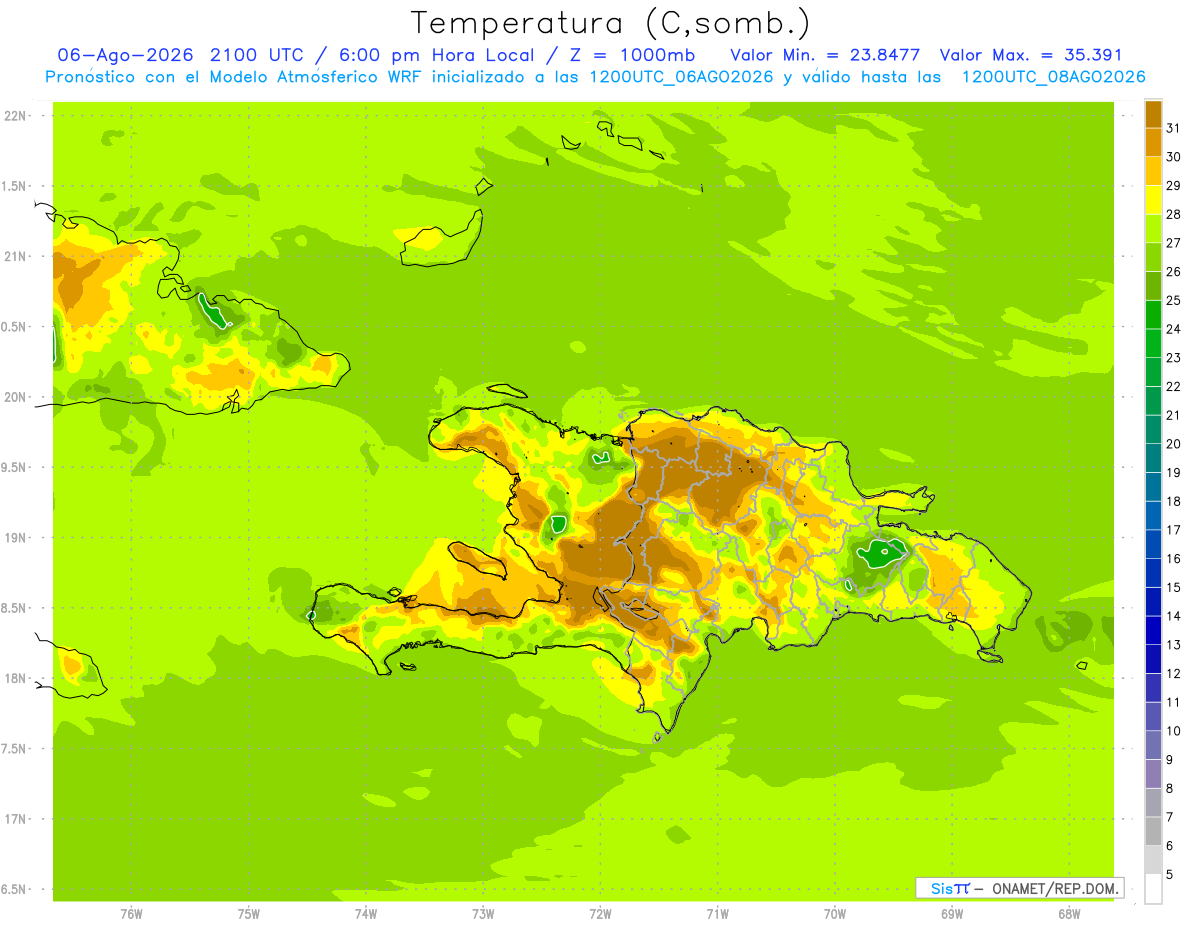Click colorbar value "28"
This screenshot has height=927, width=1200.
click(x=1173, y=214)
